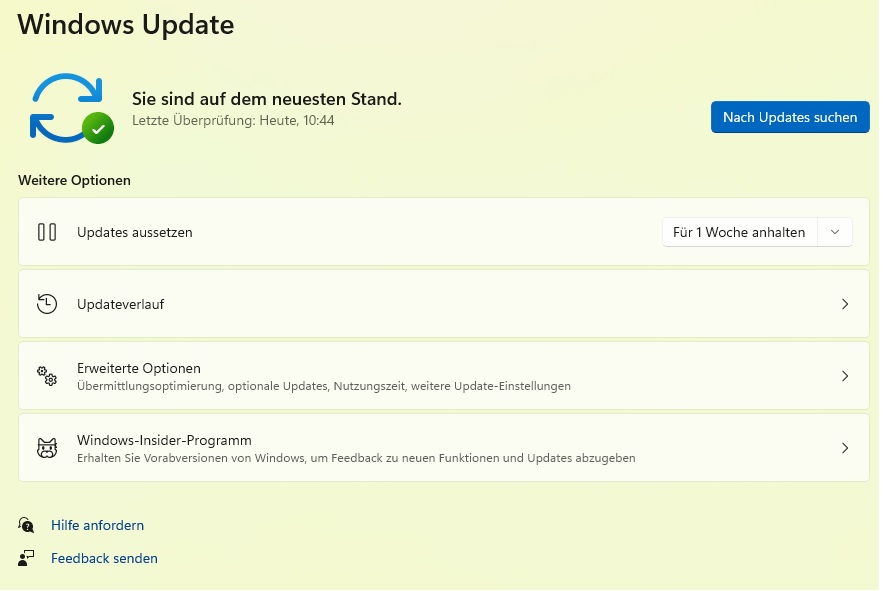The height and width of the screenshot is (591, 883).
Task: Click the Feedback senden person icon
Action: click(26, 558)
